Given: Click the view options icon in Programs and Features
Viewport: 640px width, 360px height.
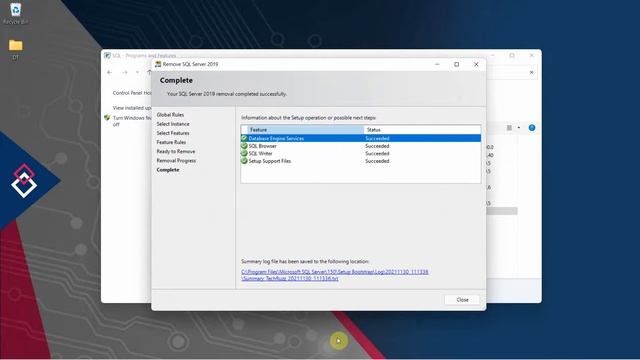Looking at the screenshot, I should coord(509,128).
